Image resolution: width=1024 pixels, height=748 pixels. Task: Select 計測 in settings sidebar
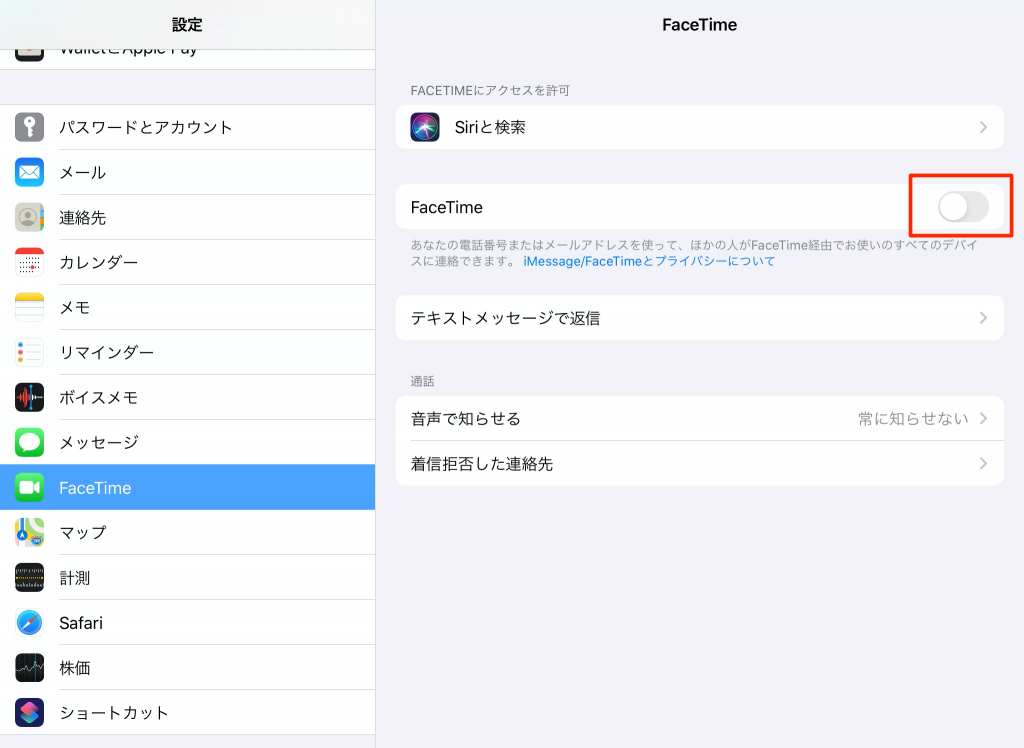(x=187, y=578)
